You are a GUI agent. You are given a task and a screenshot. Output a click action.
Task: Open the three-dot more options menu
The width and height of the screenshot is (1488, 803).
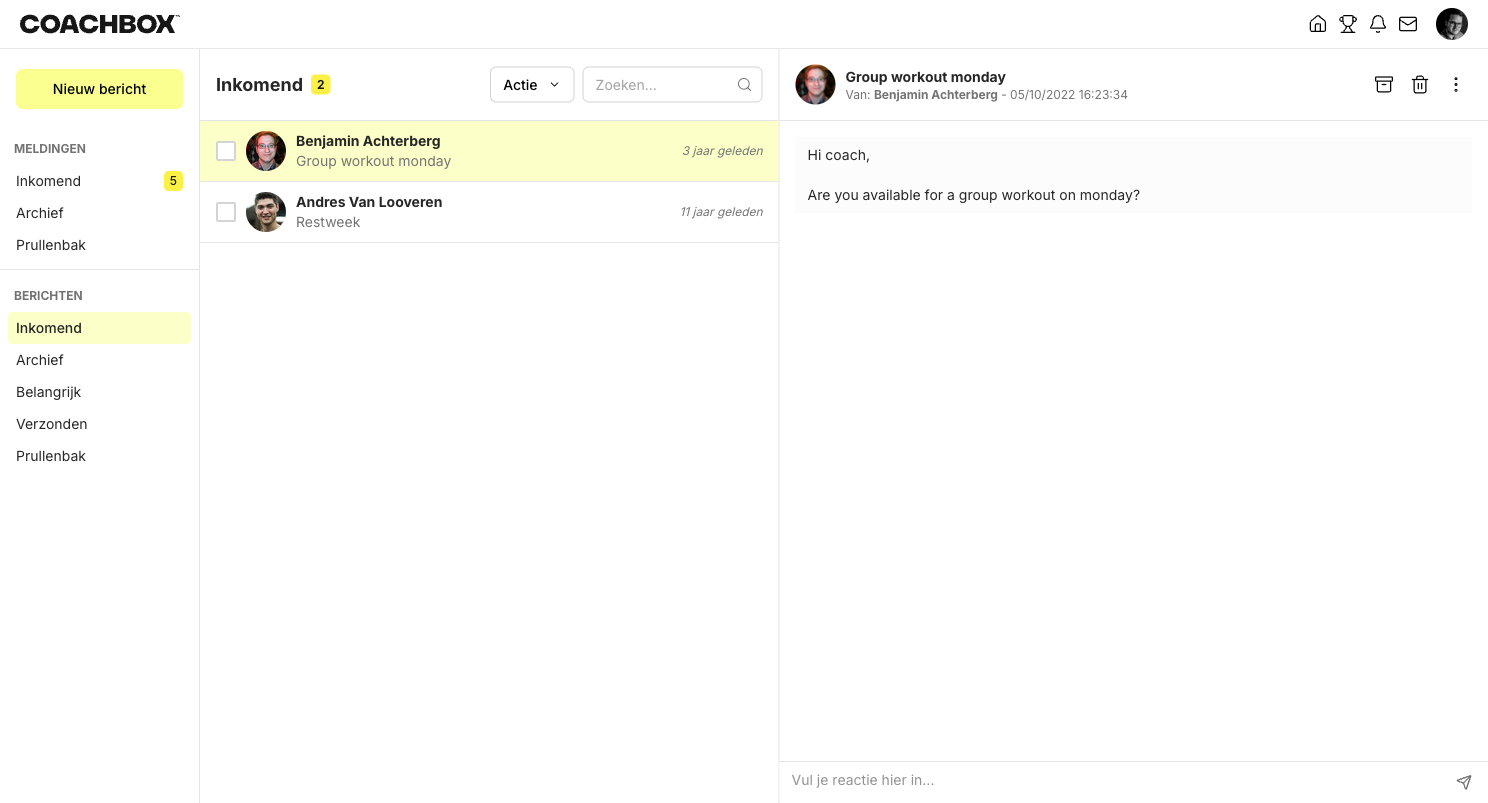[x=1456, y=85]
